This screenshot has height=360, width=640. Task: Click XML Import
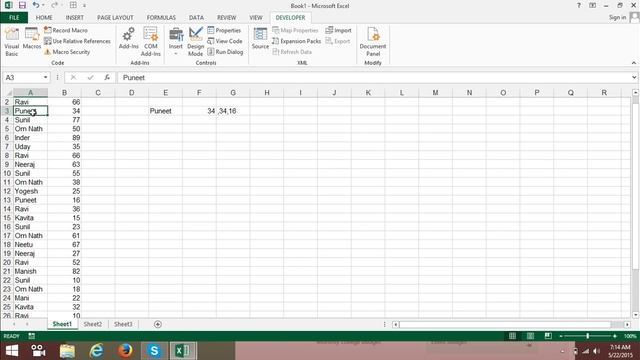pyautogui.click(x=338, y=30)
